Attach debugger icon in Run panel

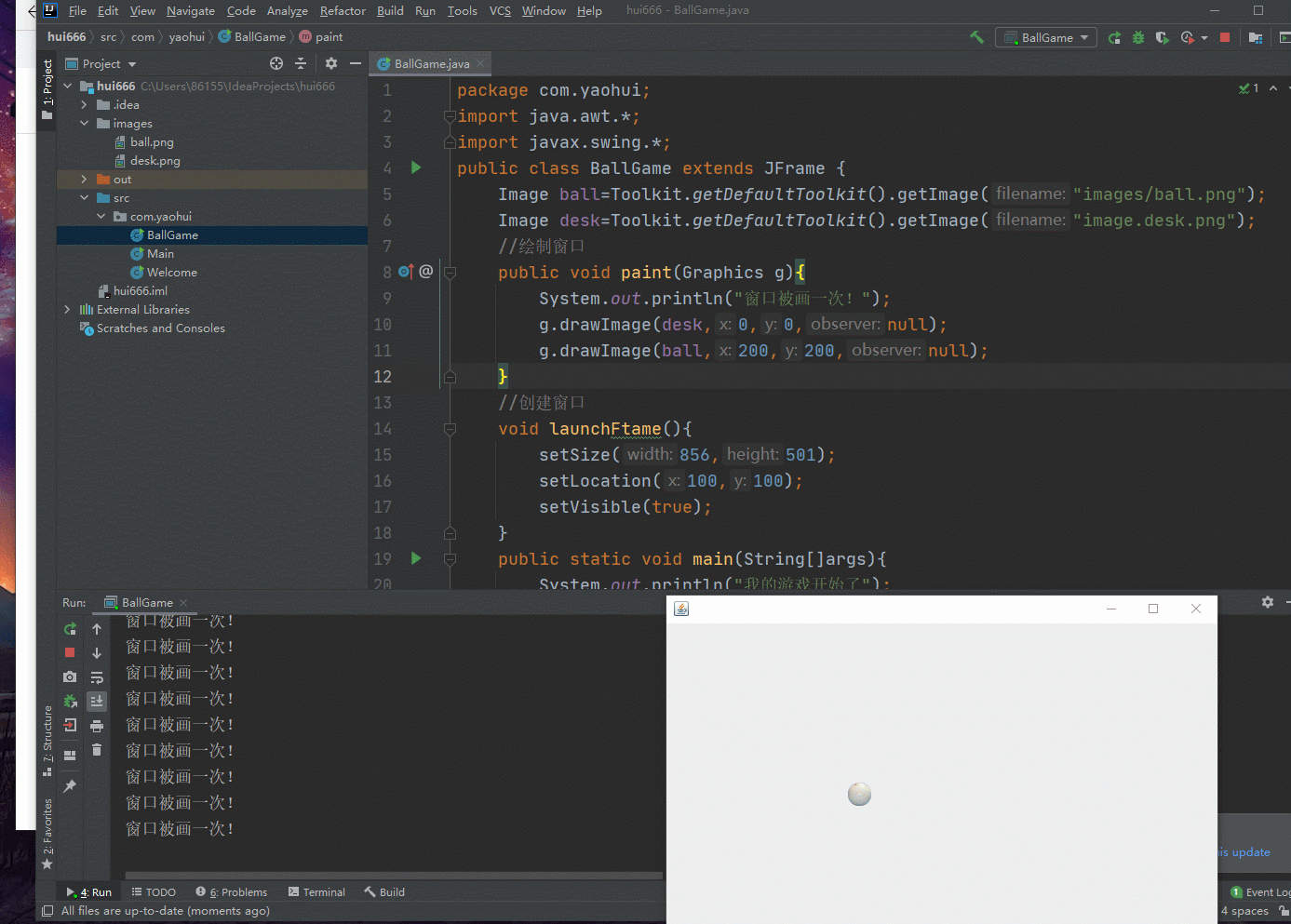point(70,702)
